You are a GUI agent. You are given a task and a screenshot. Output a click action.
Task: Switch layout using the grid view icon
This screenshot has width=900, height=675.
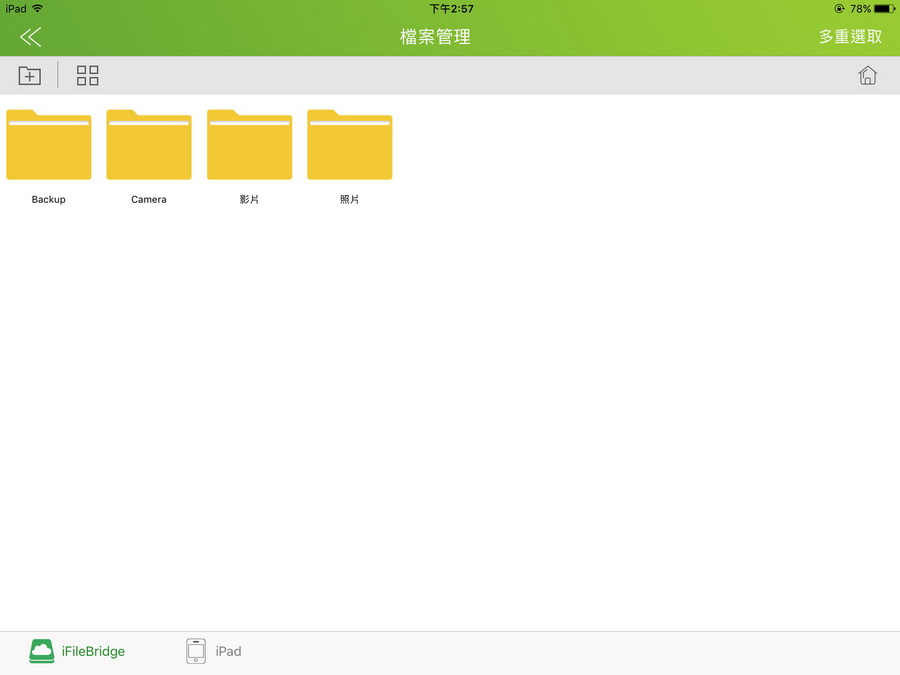88,75
